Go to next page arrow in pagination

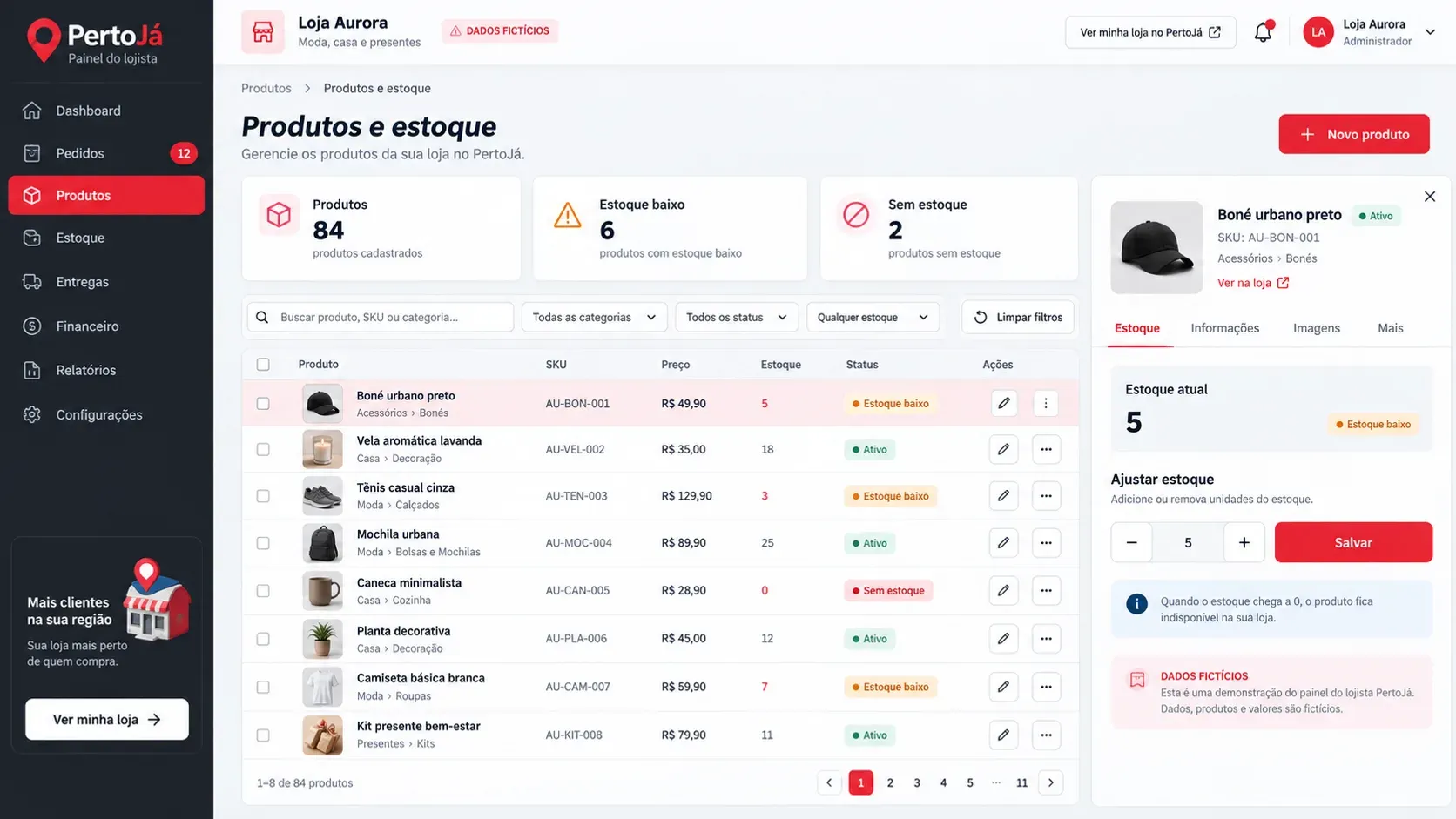point(1051,782)
